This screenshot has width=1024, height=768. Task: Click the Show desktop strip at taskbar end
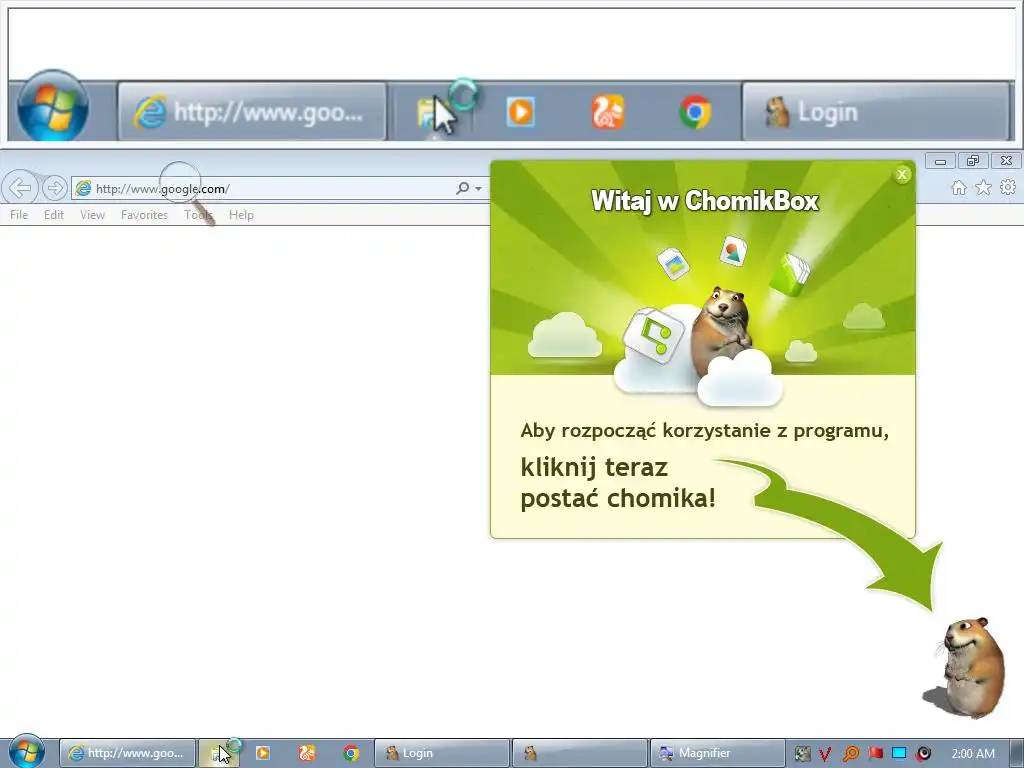tap(1016, 753)
